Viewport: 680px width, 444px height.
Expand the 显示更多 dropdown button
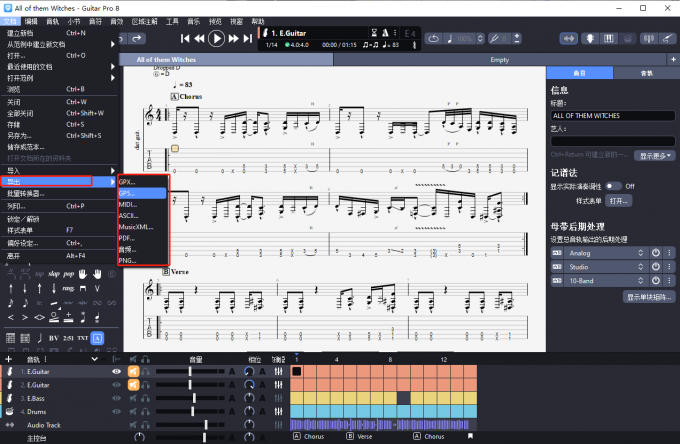click(x=656, y=156)
